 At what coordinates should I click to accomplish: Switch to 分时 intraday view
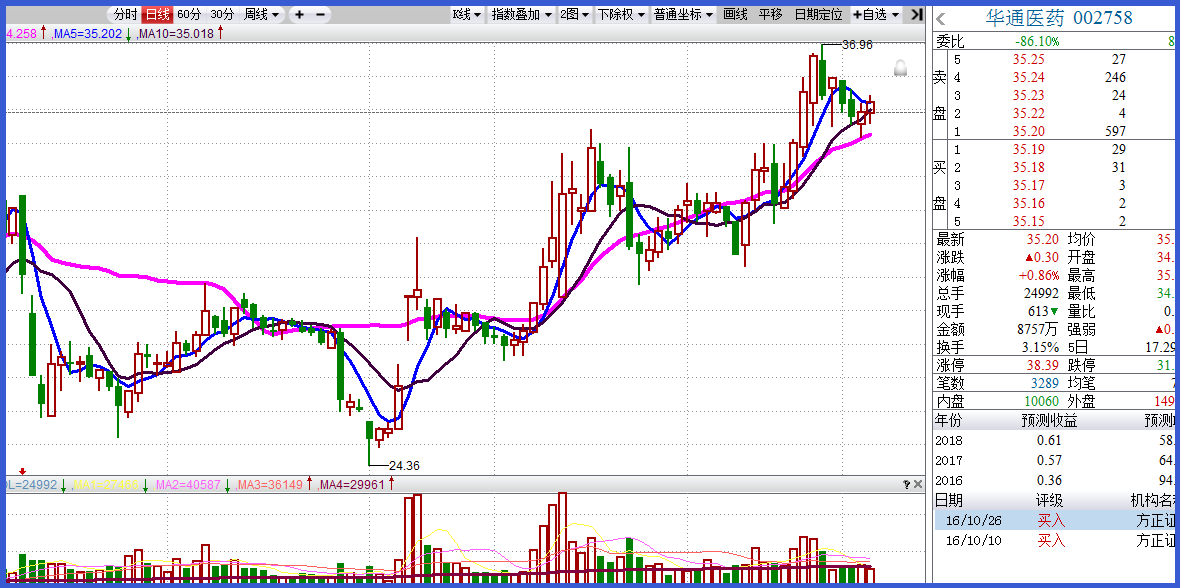coord(126,14)
